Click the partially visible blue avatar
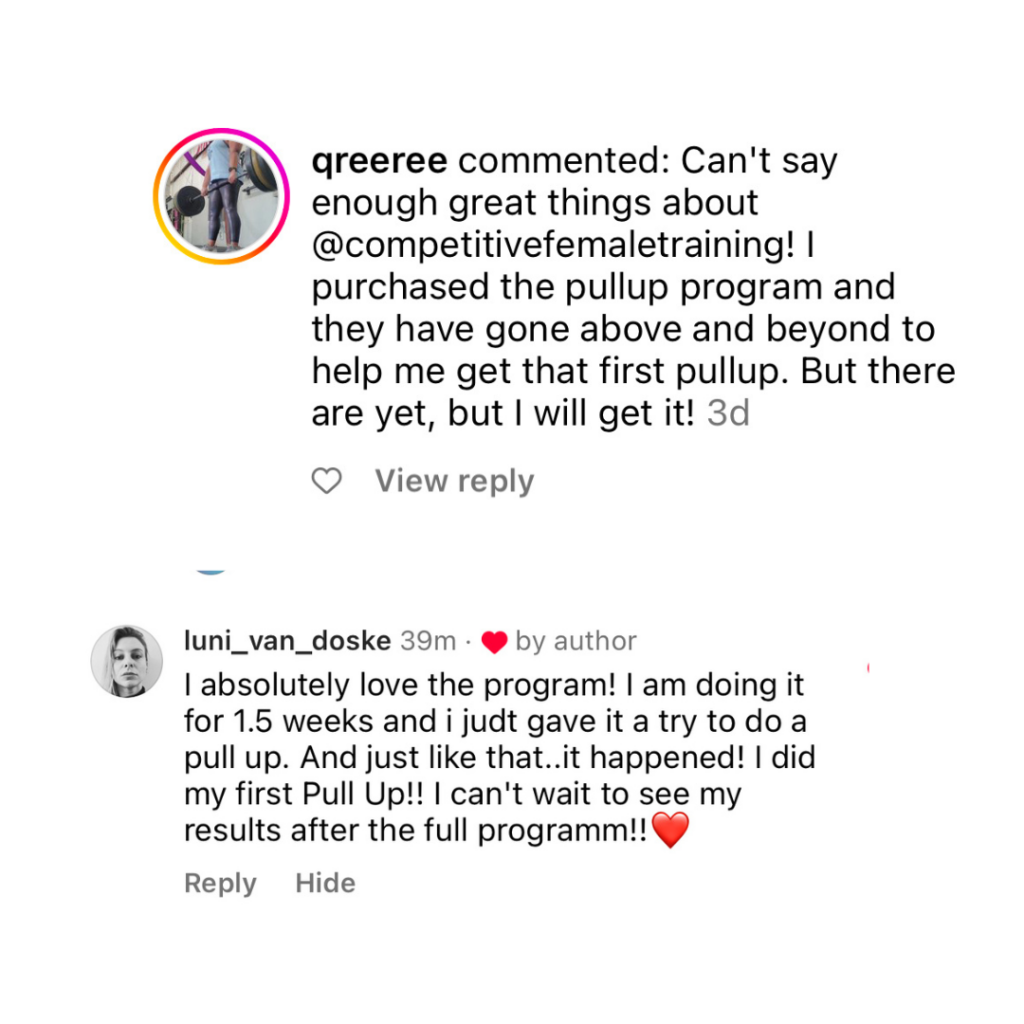This screenshot has height=1024, width=1024. click(210, 570)
